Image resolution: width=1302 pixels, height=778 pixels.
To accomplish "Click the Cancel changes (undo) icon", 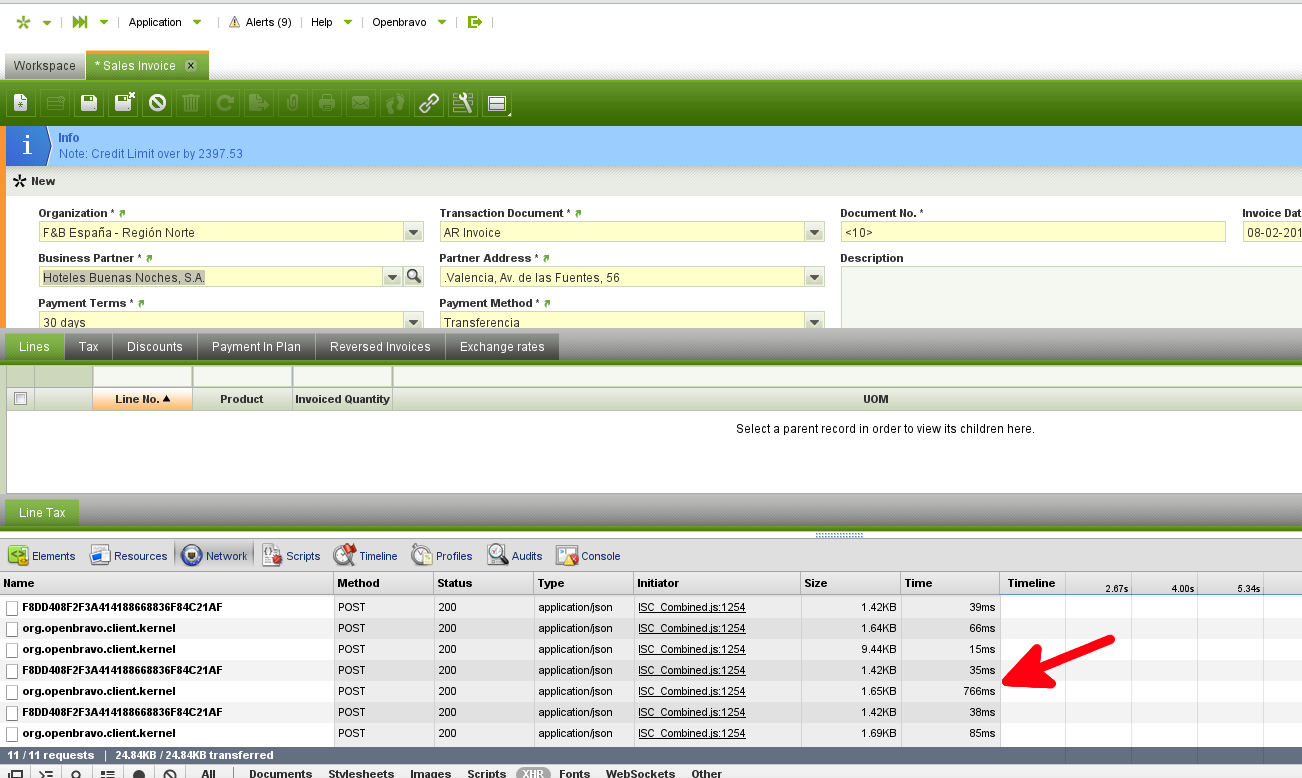I will tap(157, 102).
